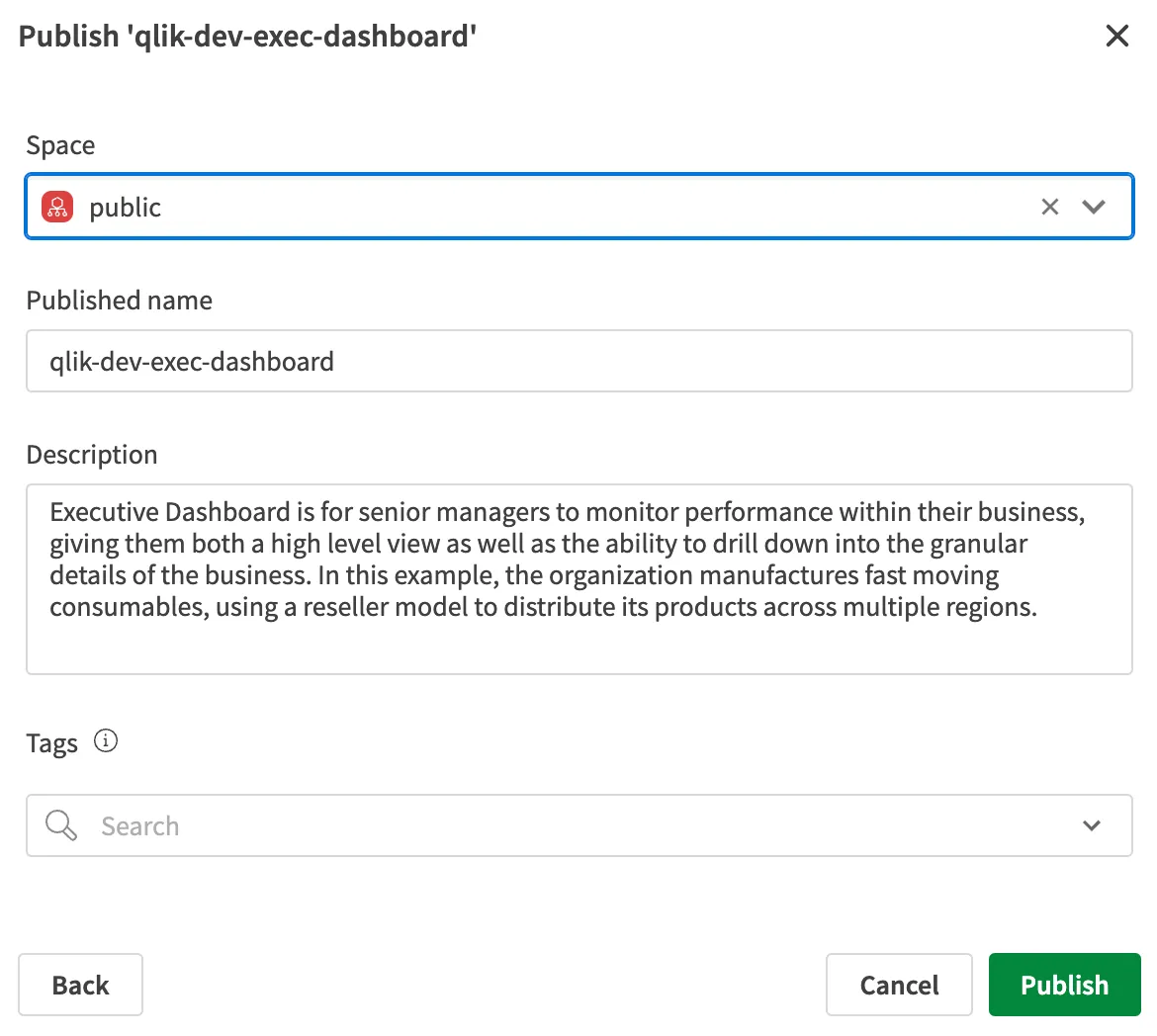Click inside the Published name field
This screenshot has width=1157, height=1036.
point(578,361)
